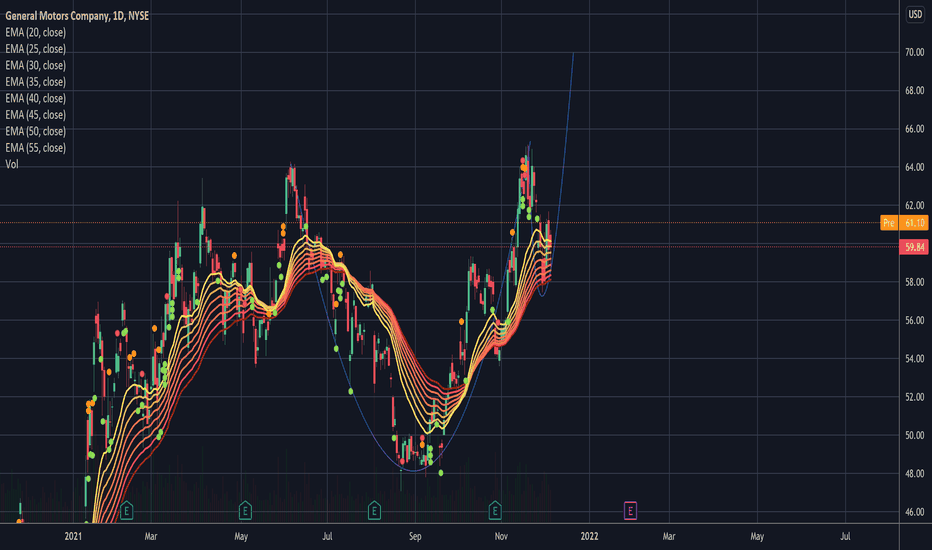932x550 pixels.
Task: Click the earnings E marker near March 2021
Action: (126, 510)
